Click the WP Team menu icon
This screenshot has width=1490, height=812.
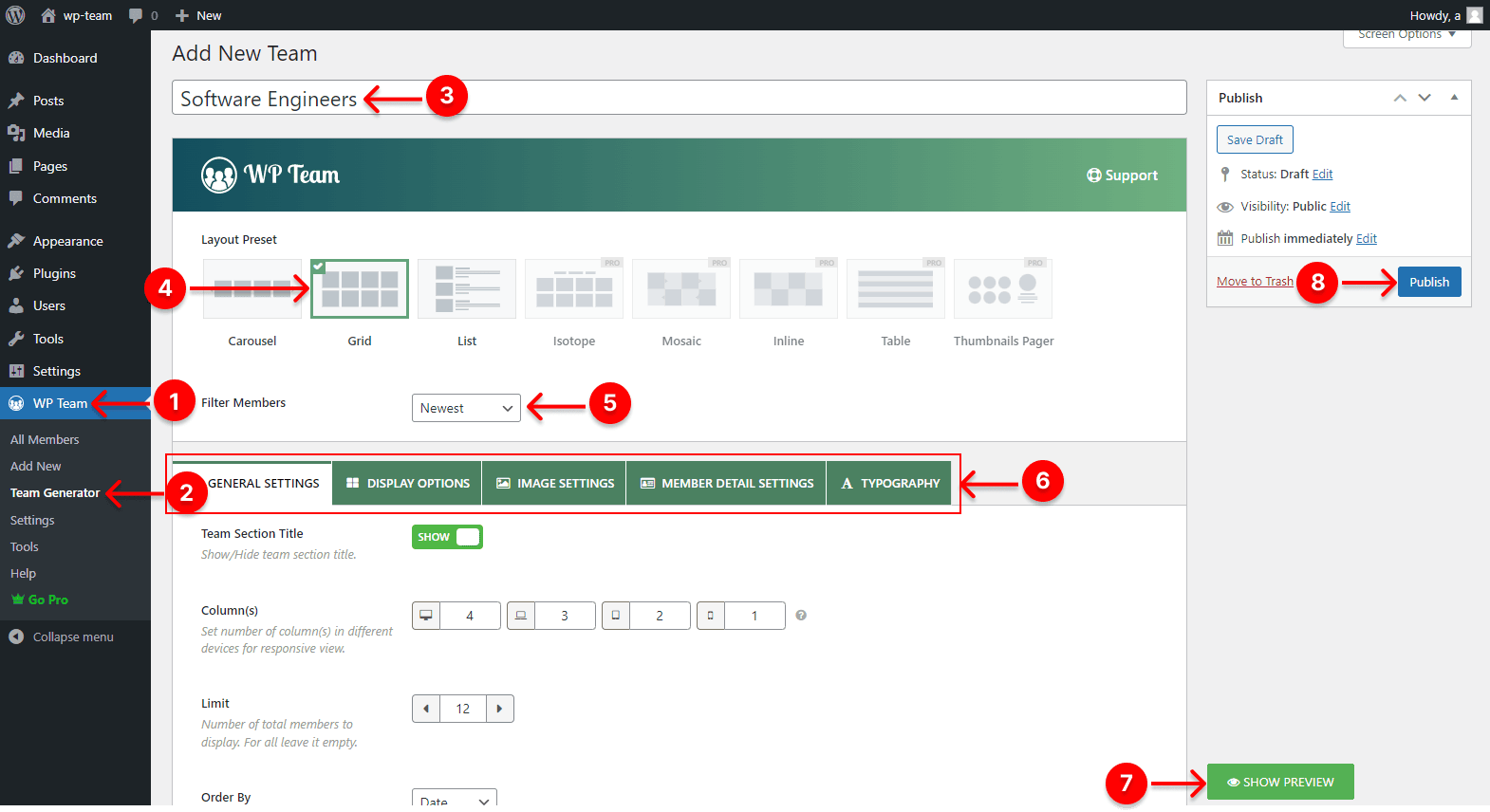[16, 403]
